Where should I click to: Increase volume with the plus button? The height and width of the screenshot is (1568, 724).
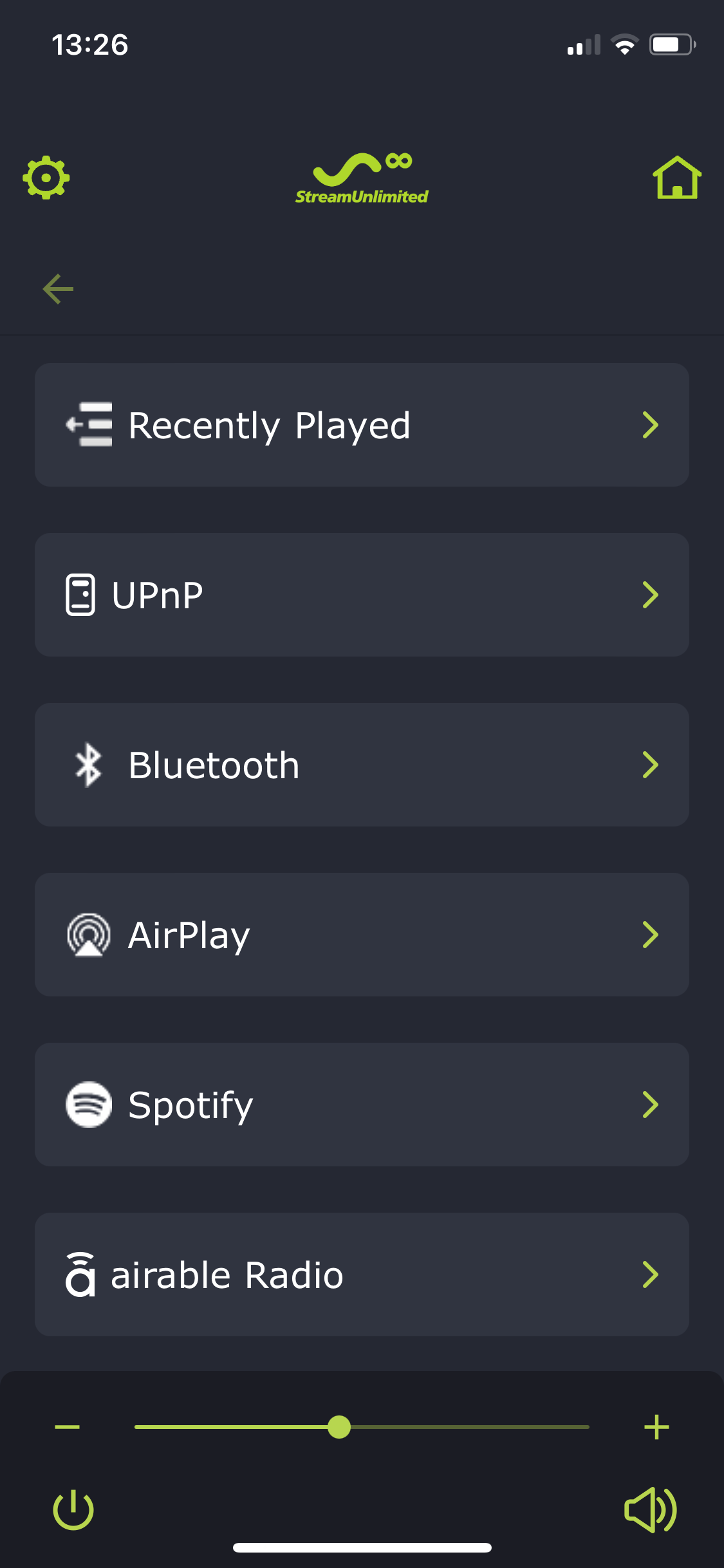click(656, 1427)
